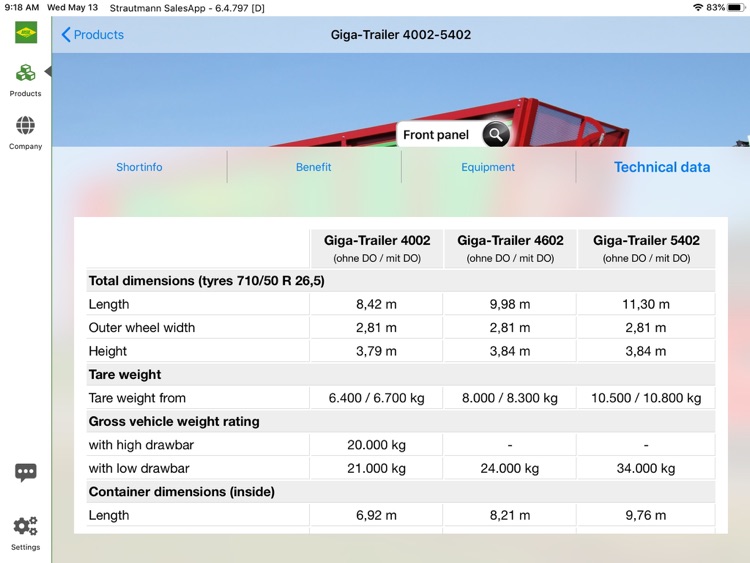Tap the Strautmann logo icon
The image size is (750, 563).
pos(26,33)
